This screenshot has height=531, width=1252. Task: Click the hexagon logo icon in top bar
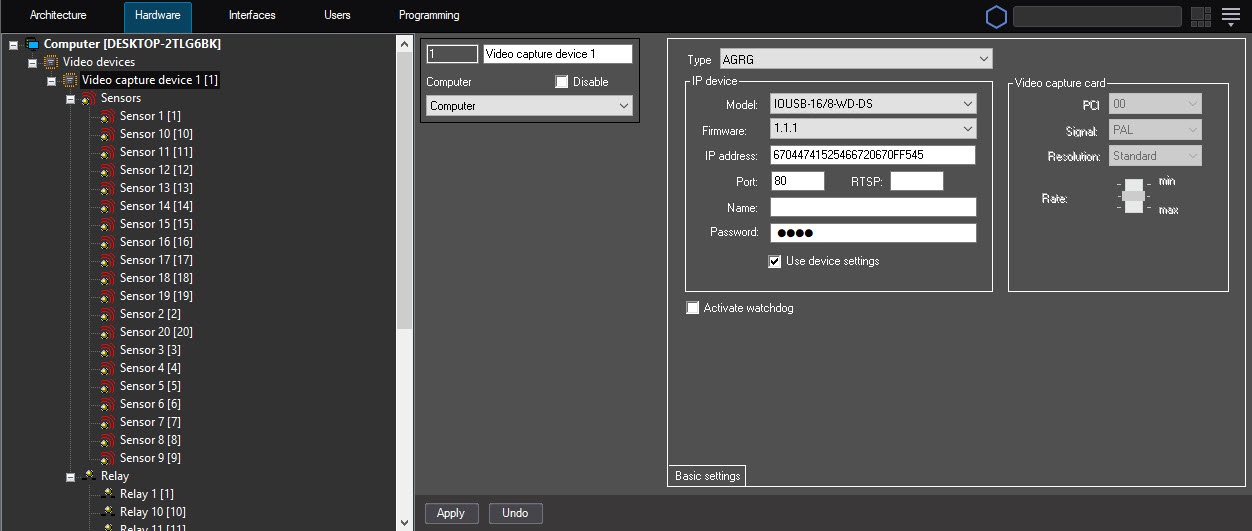996,16
